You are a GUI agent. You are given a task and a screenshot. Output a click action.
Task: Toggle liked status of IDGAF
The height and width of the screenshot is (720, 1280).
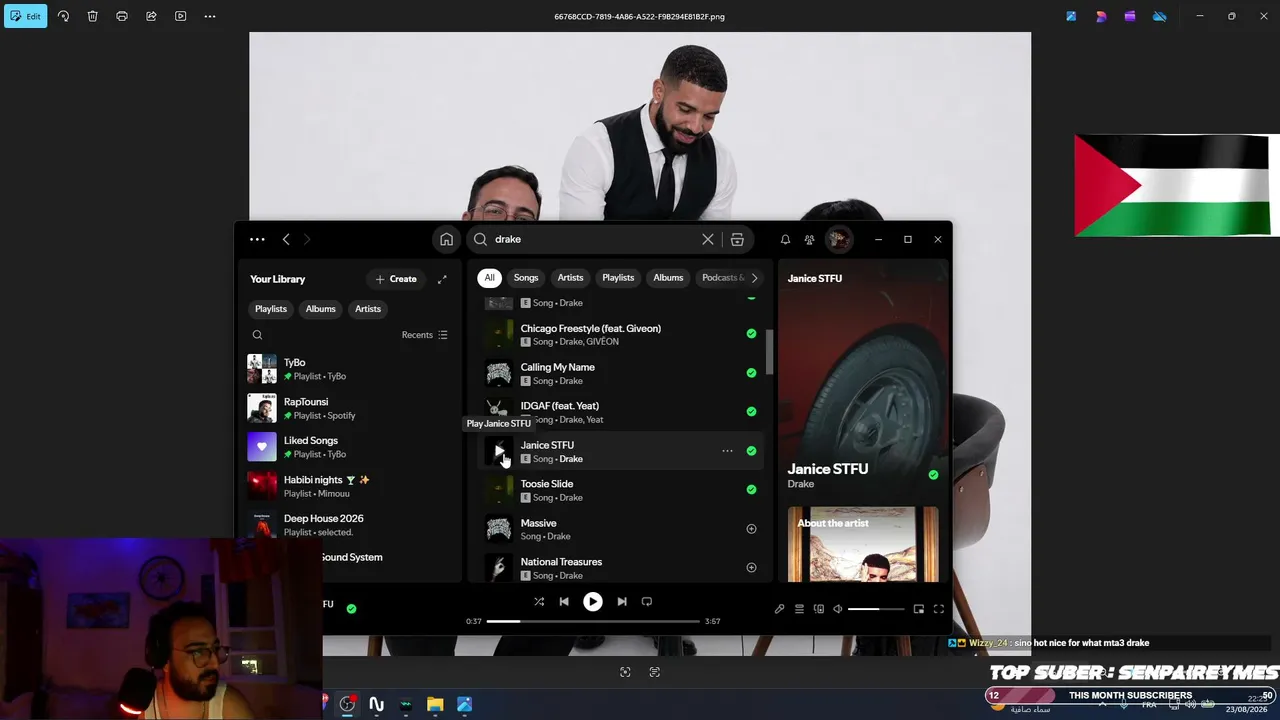tap(751, 411)
